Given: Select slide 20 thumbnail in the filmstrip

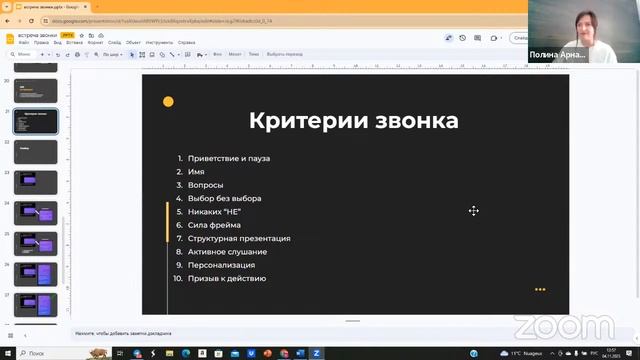Looking at the screenshot, I should click(36, 91).
